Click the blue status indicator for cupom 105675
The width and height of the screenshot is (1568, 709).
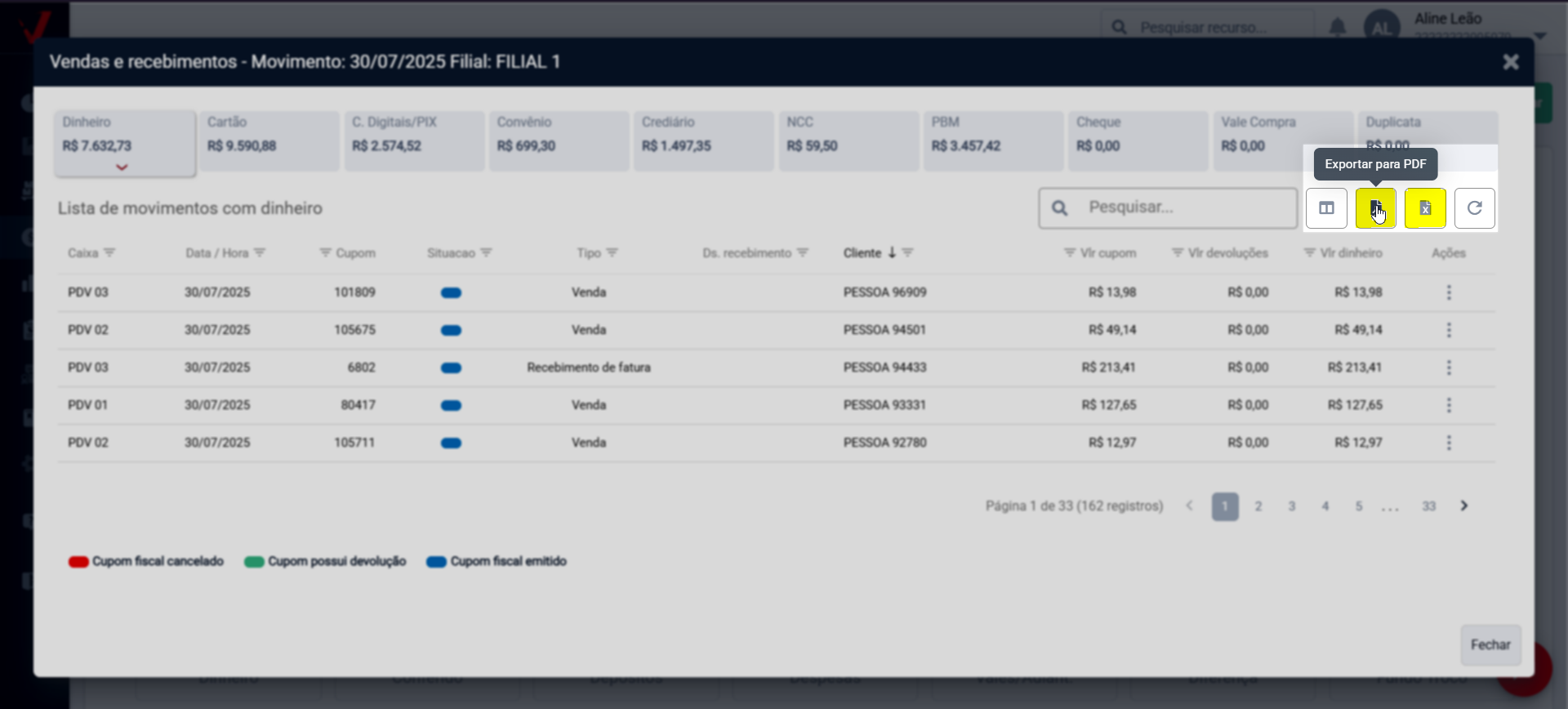click(451, 331)
